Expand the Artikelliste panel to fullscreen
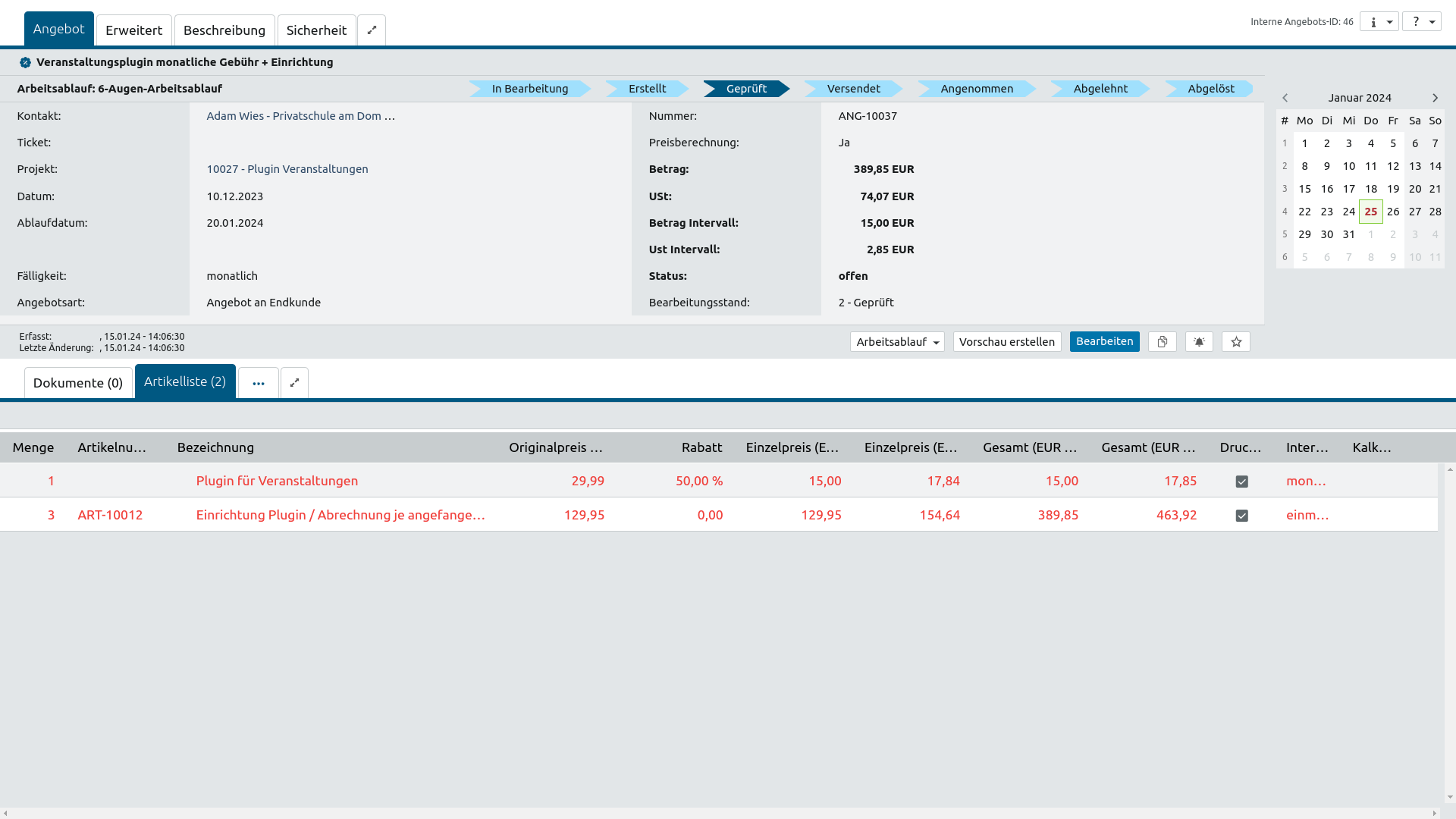The image size is (1456, 819). [294, 383]
